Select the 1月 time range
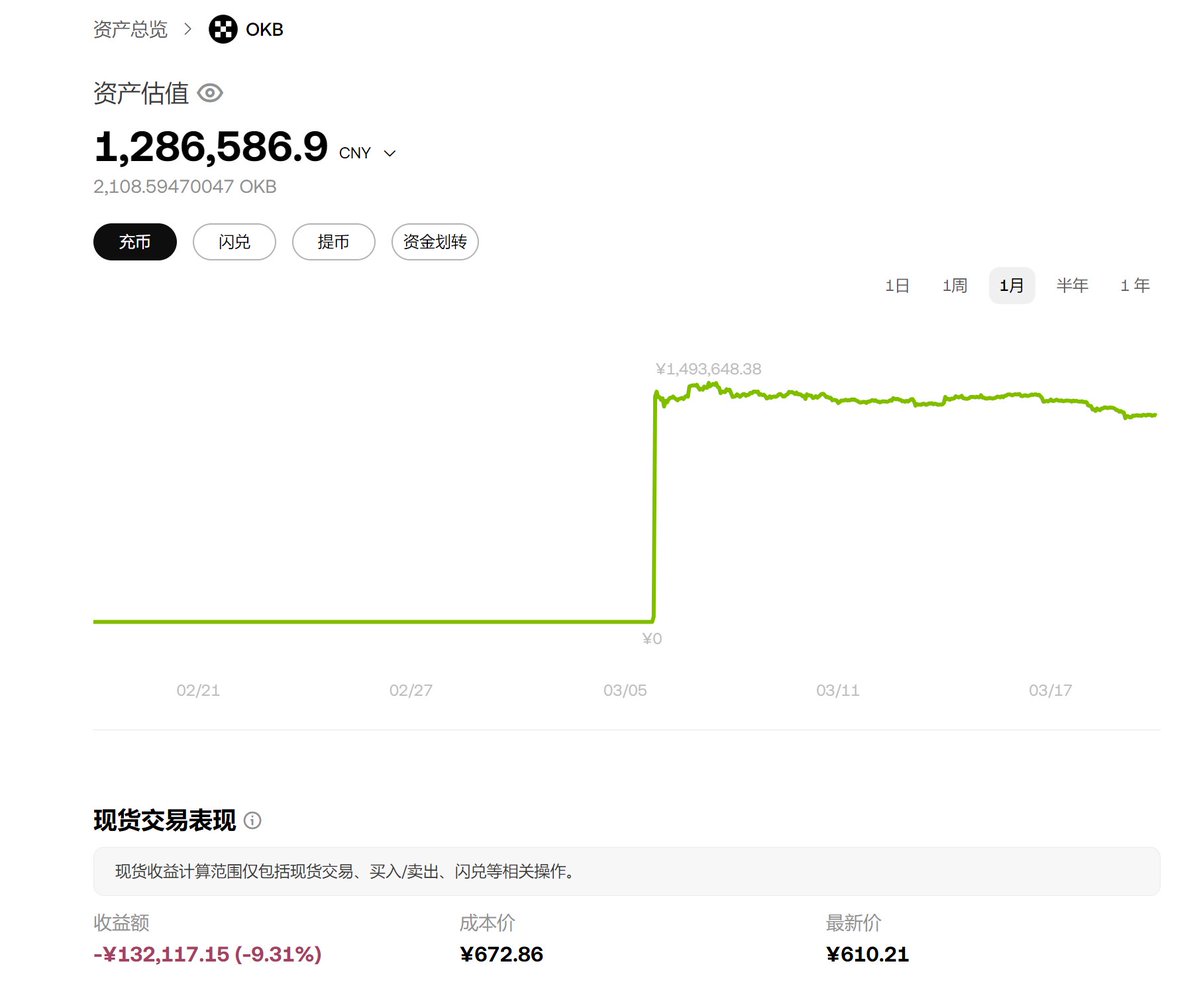This screenshot has height=994, width=1199. tap(1011, 285)
